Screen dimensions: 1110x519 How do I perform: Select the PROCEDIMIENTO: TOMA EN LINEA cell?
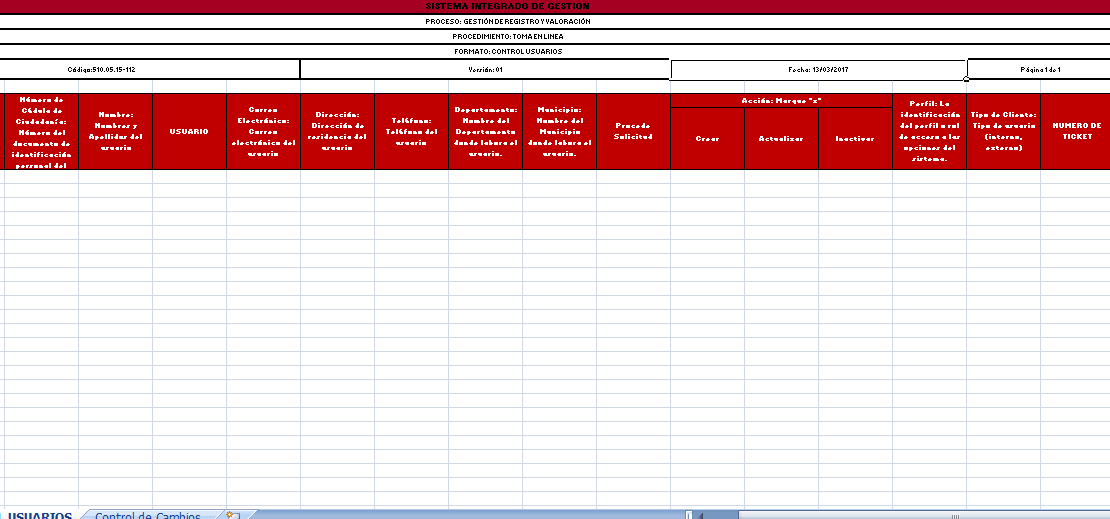[x=555, y=36]
